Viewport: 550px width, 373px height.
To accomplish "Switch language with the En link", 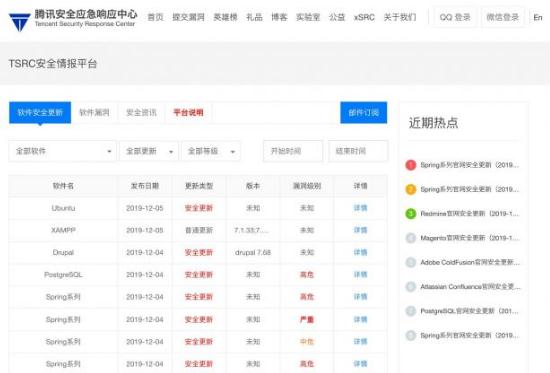I will click(x=538, y=18).
